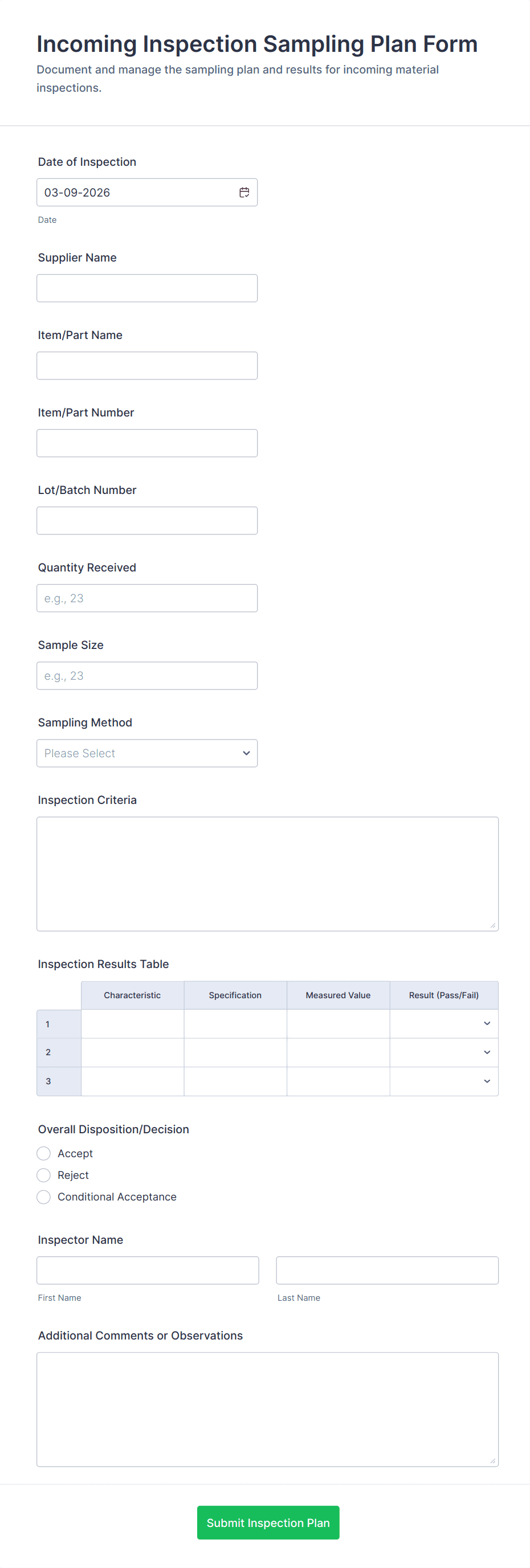The image size is (530, 1568).
Task: Focus the inspector Last Name field
Action: (x=387, y=1271)
